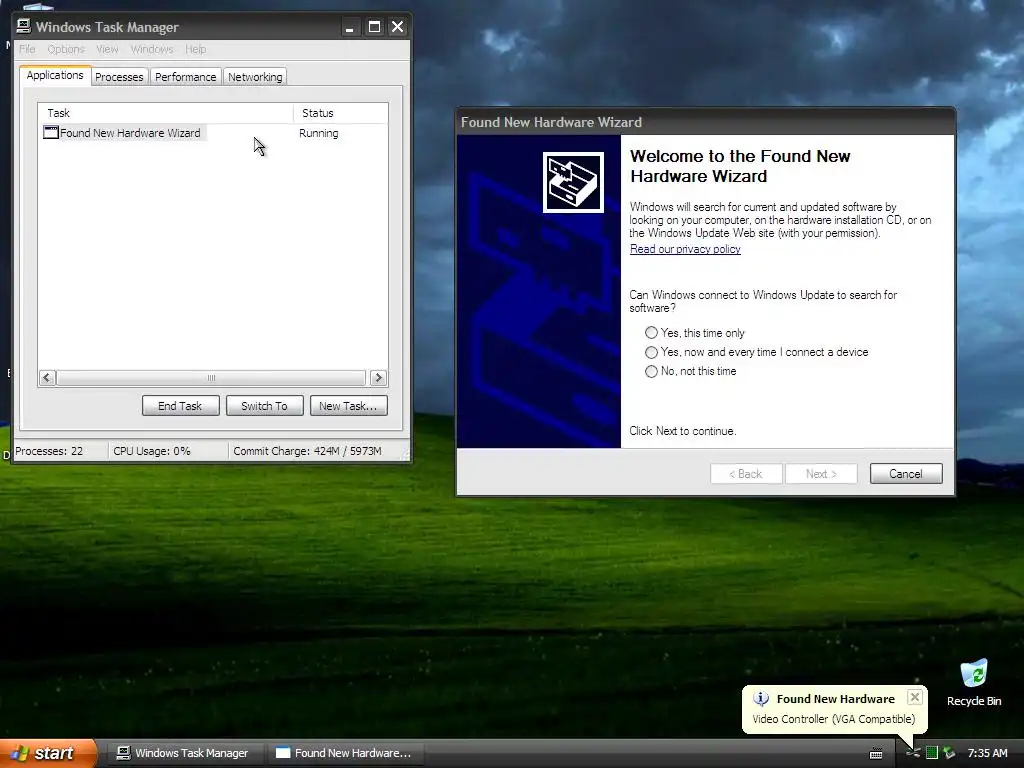The width and height of the screenshot is (1024, 768).
Task: Select 'Yes, this time only' option
Action: click(651, 333)
